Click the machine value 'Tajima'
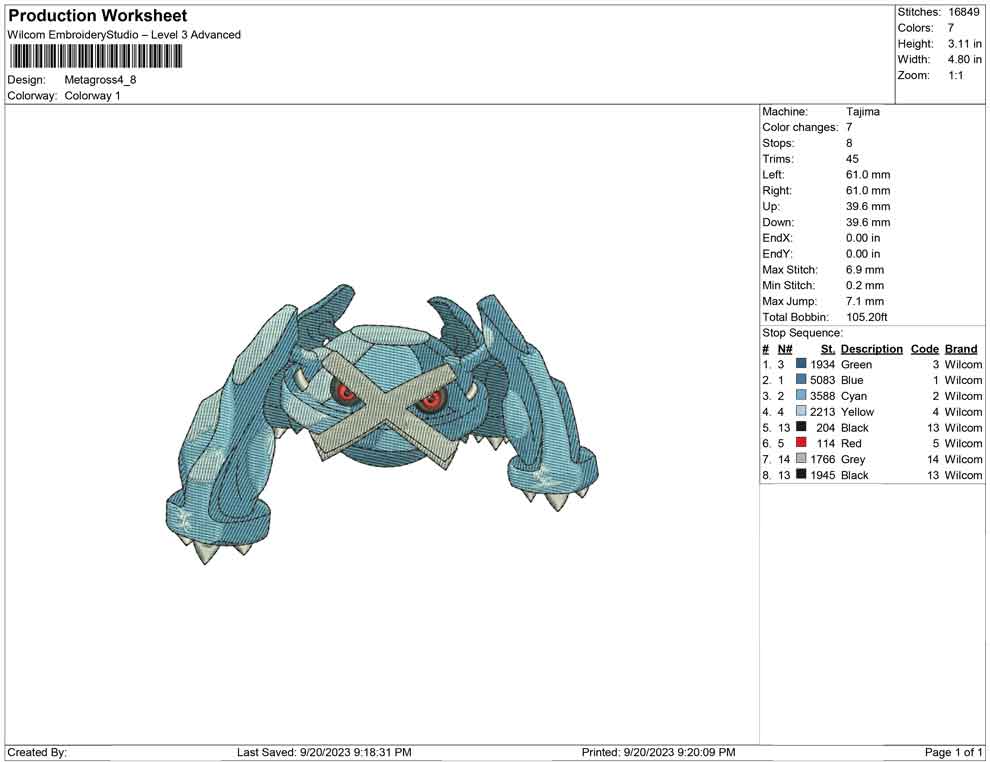 pyautogui.click(x=862, y=111)
